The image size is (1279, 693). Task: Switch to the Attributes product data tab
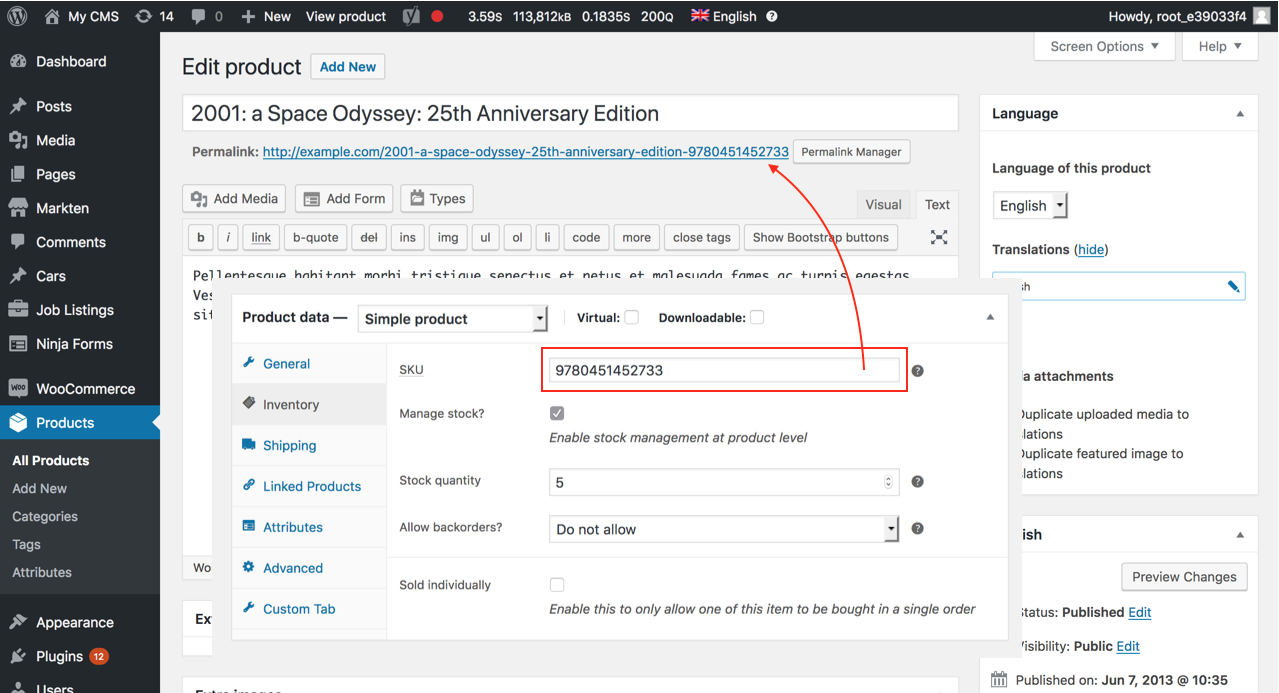point(309,527)
